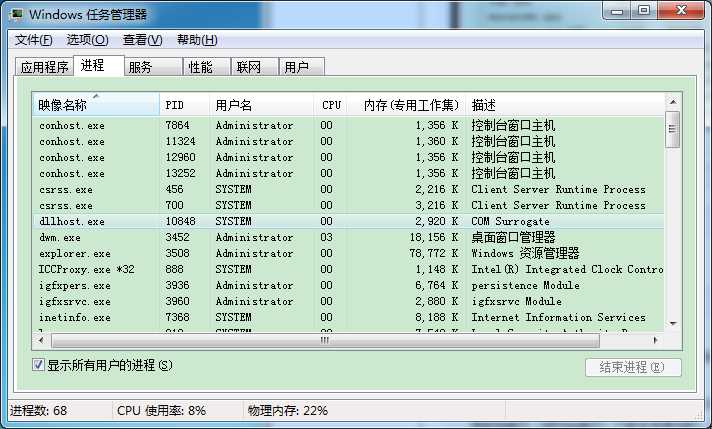Click PID value 3508
This screenshot has height=429, width=712.
tap(177, 253)
